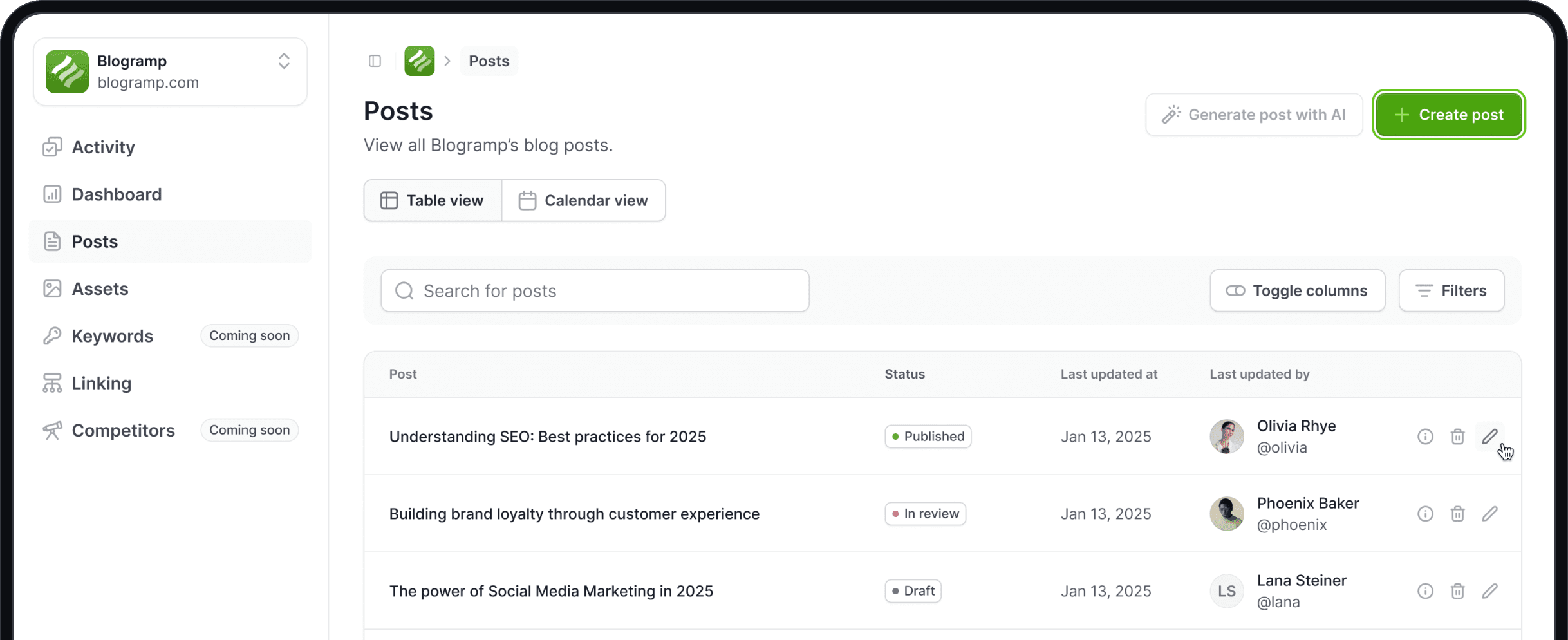The width and height of the screenshot is (1568, 640).
Task: Click the Olivia Rhye name
Action: (1296, 426)
